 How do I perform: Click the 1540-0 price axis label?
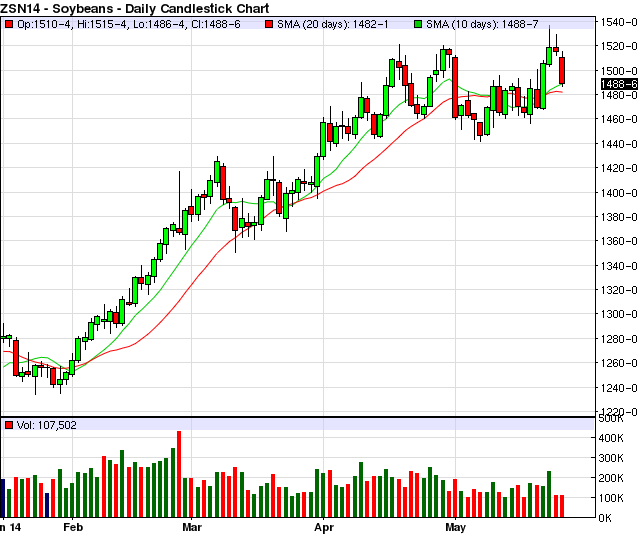pyautogui.click(x=619, y=22)
